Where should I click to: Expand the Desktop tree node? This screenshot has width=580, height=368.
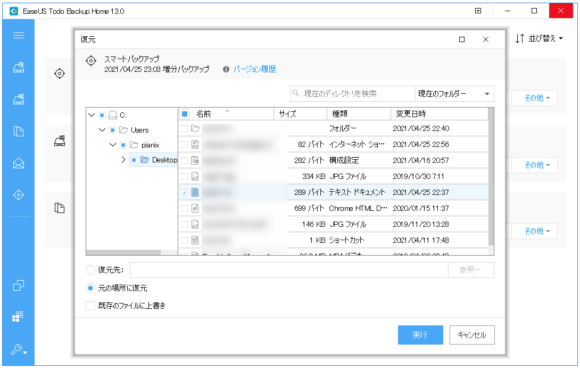click(124, 160)
